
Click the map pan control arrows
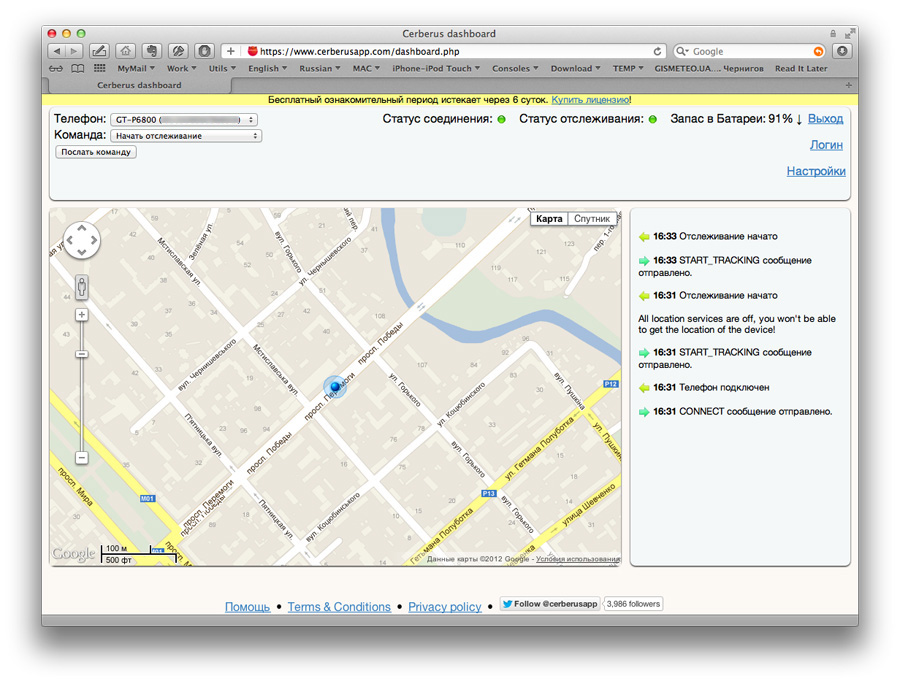click(x=81, y=240)
